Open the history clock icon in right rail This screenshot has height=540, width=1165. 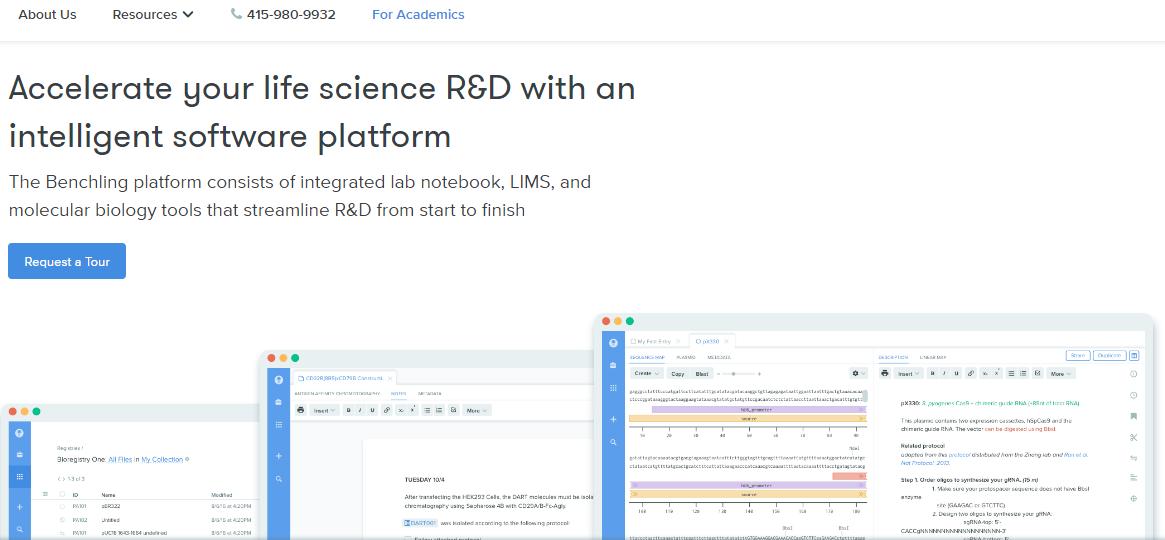(x=1133, y=395)
